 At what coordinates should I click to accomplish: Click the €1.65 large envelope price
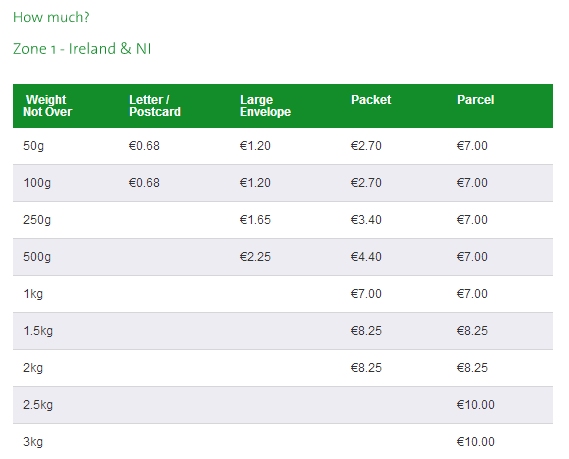[x=255, y=220]
